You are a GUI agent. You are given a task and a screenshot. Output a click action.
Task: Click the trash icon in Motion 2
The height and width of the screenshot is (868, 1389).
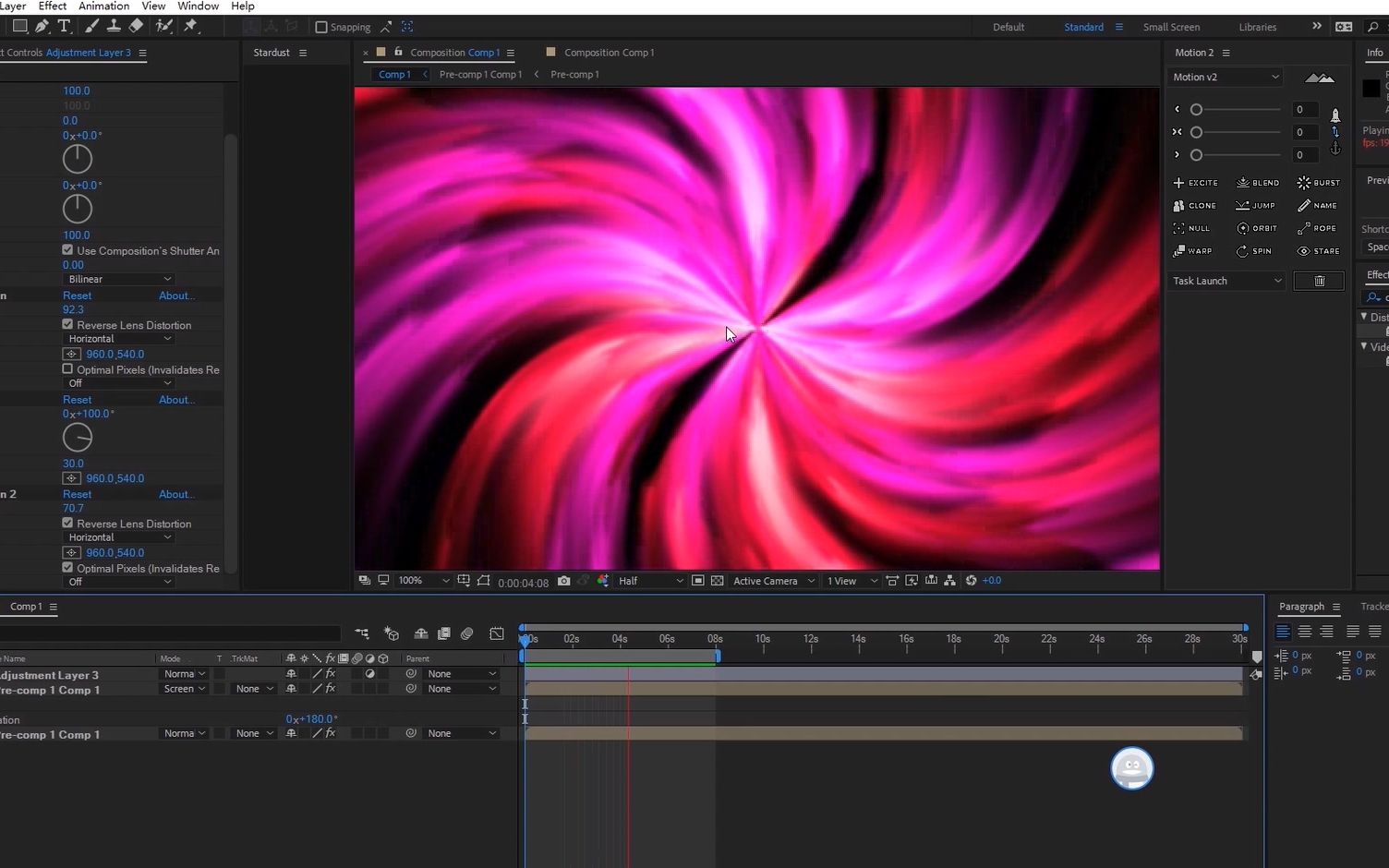1319,281
